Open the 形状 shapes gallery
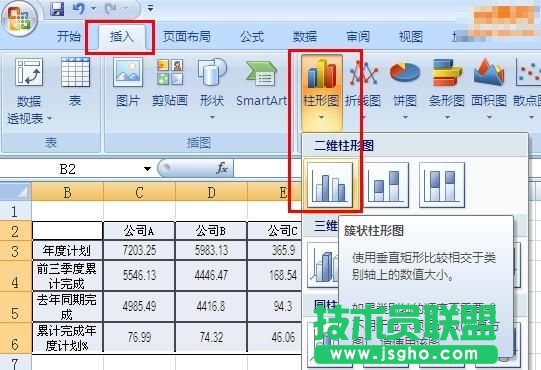Image resolution: width=541 pixels, height=370 pixels. click(x=212, y=88)
